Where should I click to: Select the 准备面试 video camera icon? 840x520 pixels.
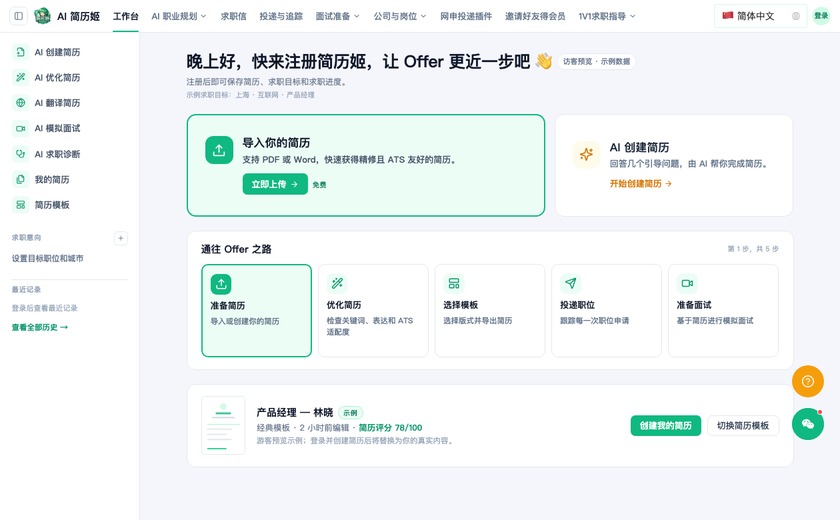point(687,283)
